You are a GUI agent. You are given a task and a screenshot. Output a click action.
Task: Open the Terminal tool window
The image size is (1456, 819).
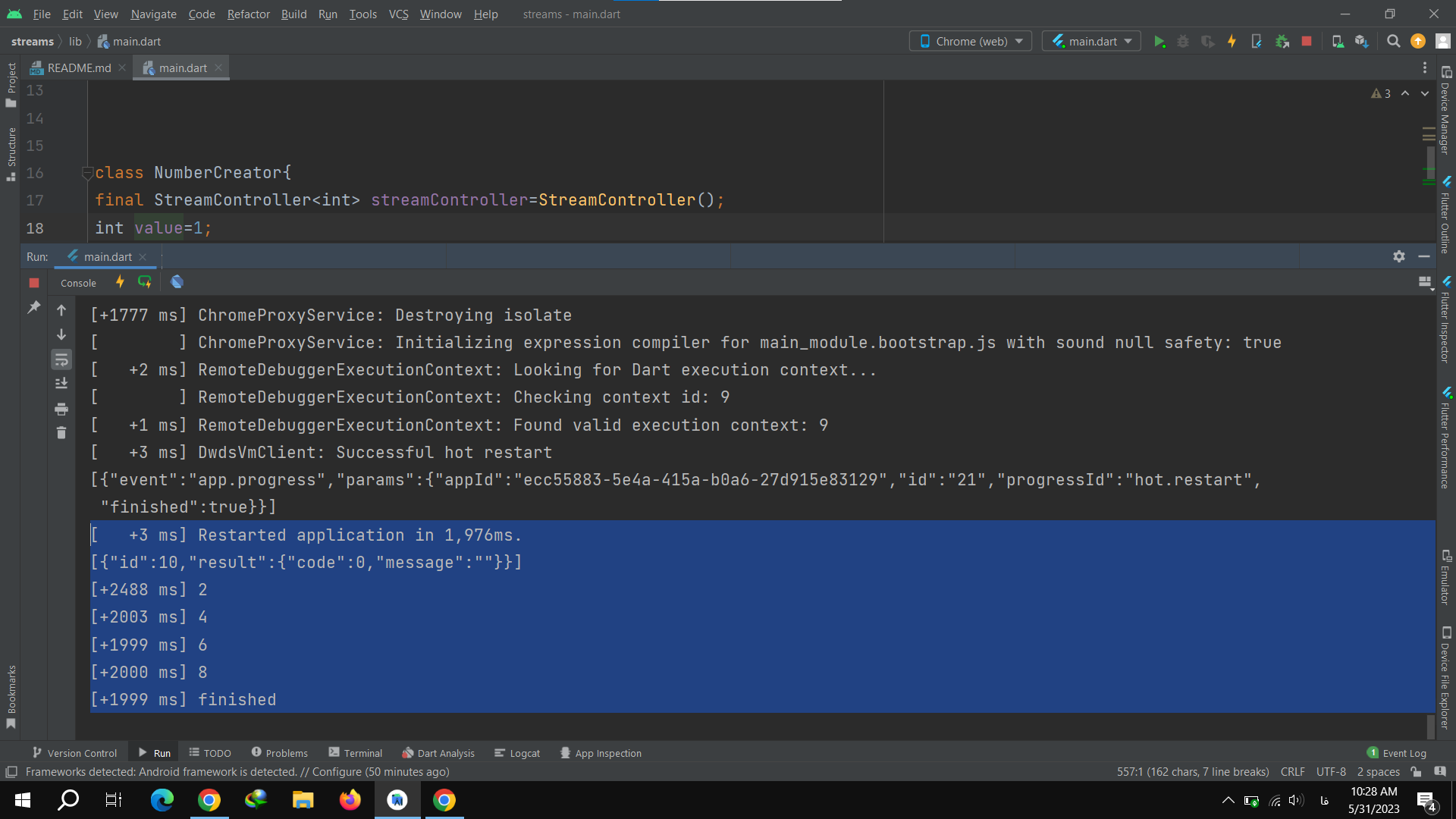pyautogui.click(x=355, y=753)
